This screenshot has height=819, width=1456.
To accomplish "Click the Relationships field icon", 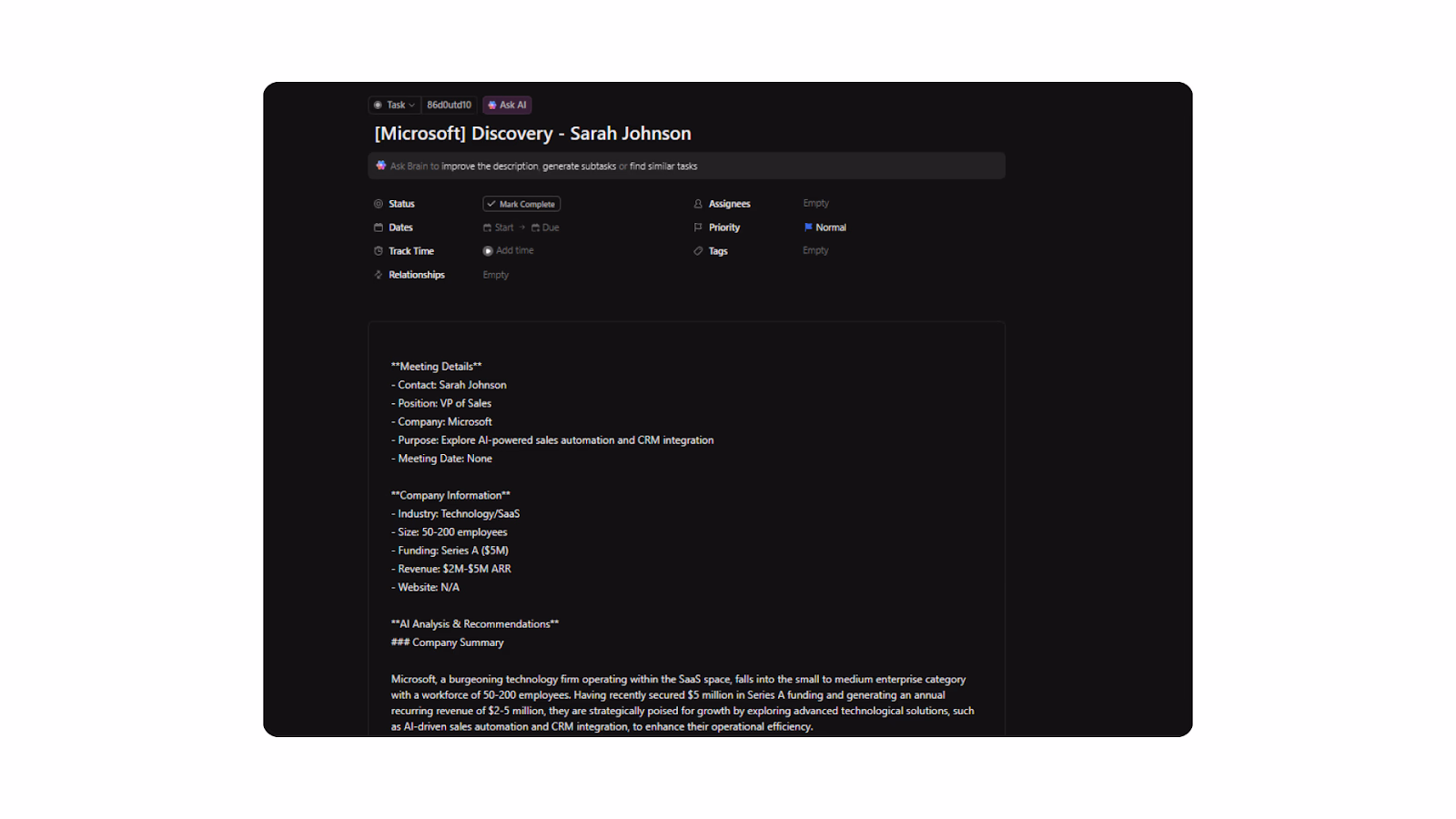I will [379, 275].
